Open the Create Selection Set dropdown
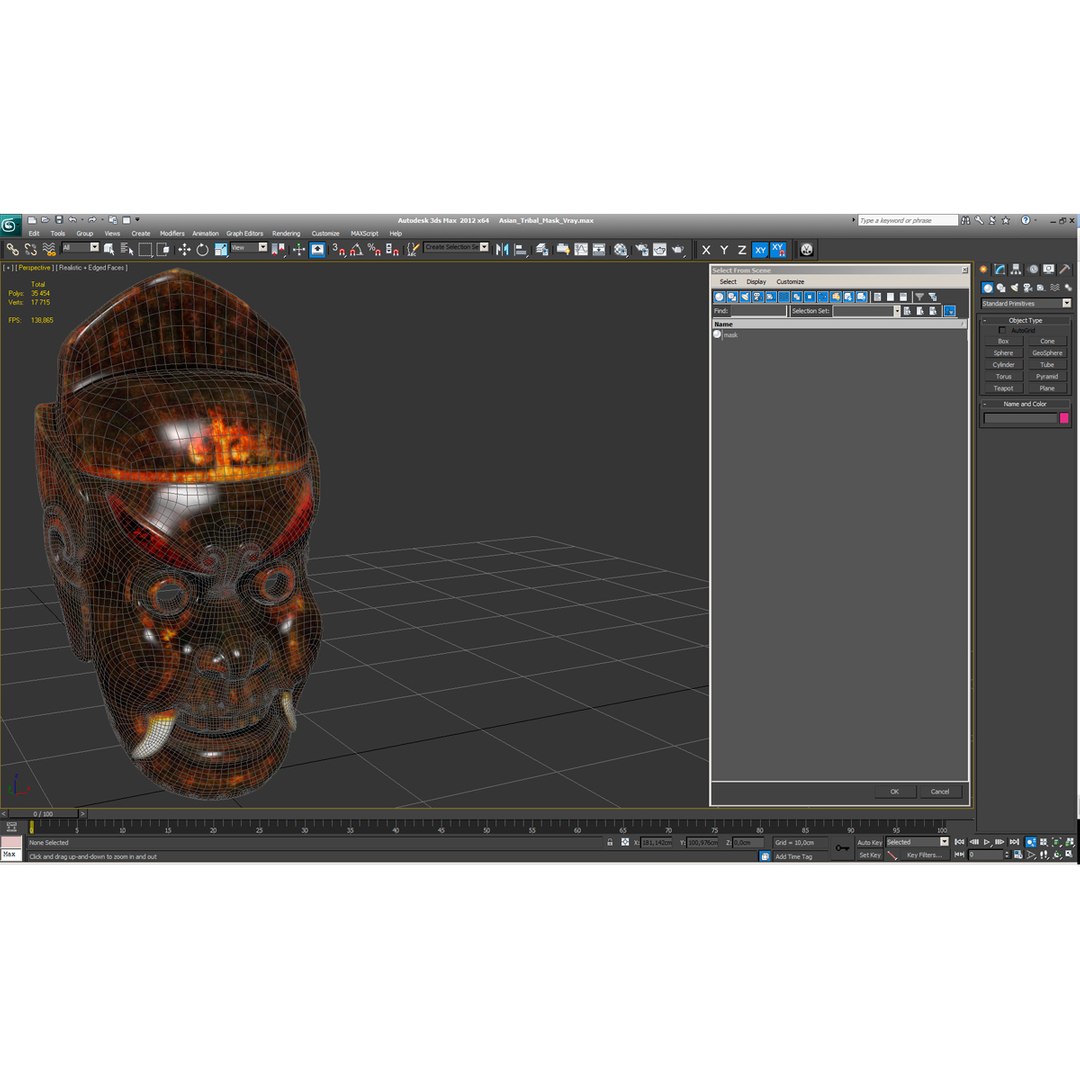The height and width of the screenshot is (1080, 1080). pos(456,247)
